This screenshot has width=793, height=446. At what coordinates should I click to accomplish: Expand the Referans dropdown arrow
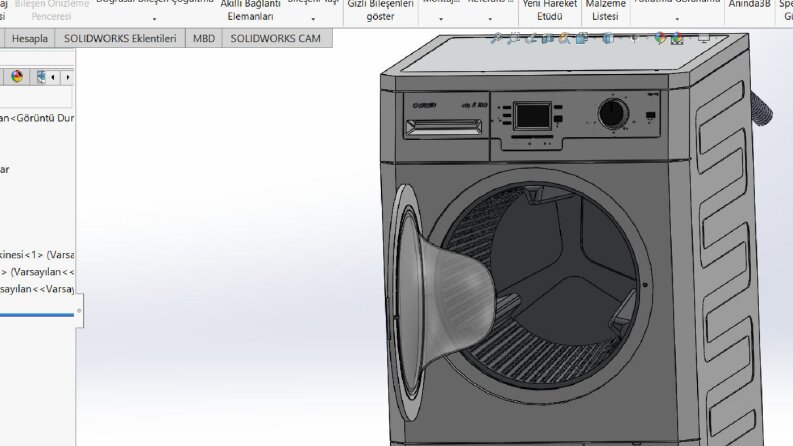point(490,19)
